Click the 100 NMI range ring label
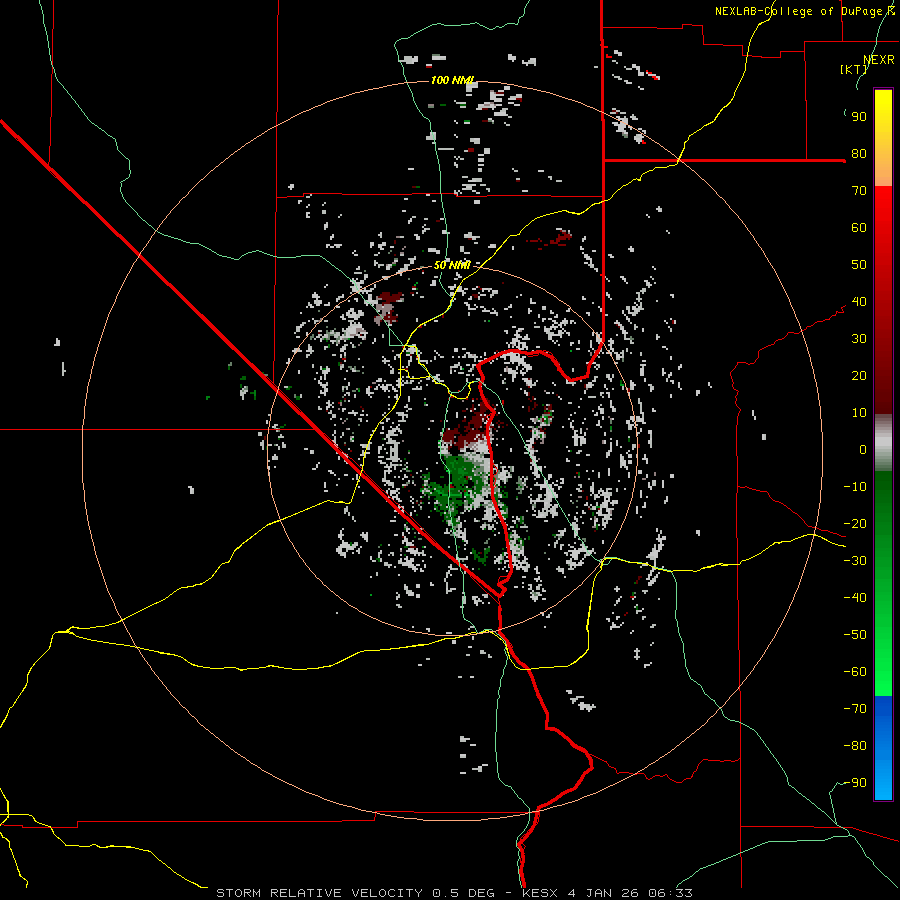 452,80
